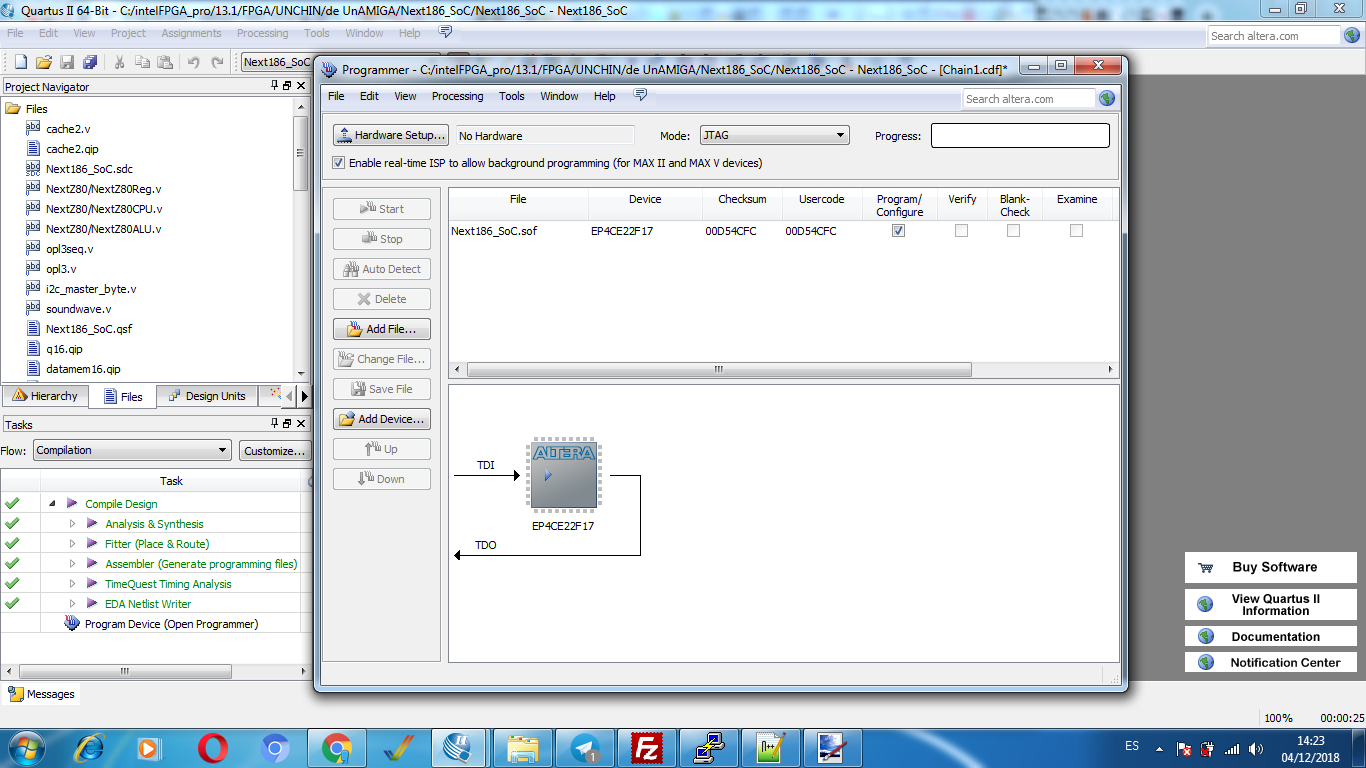Select Next186_SoC.sdc file in list
The width and height of the screenshot is (1366, 768).
click(x=89, y=169)
